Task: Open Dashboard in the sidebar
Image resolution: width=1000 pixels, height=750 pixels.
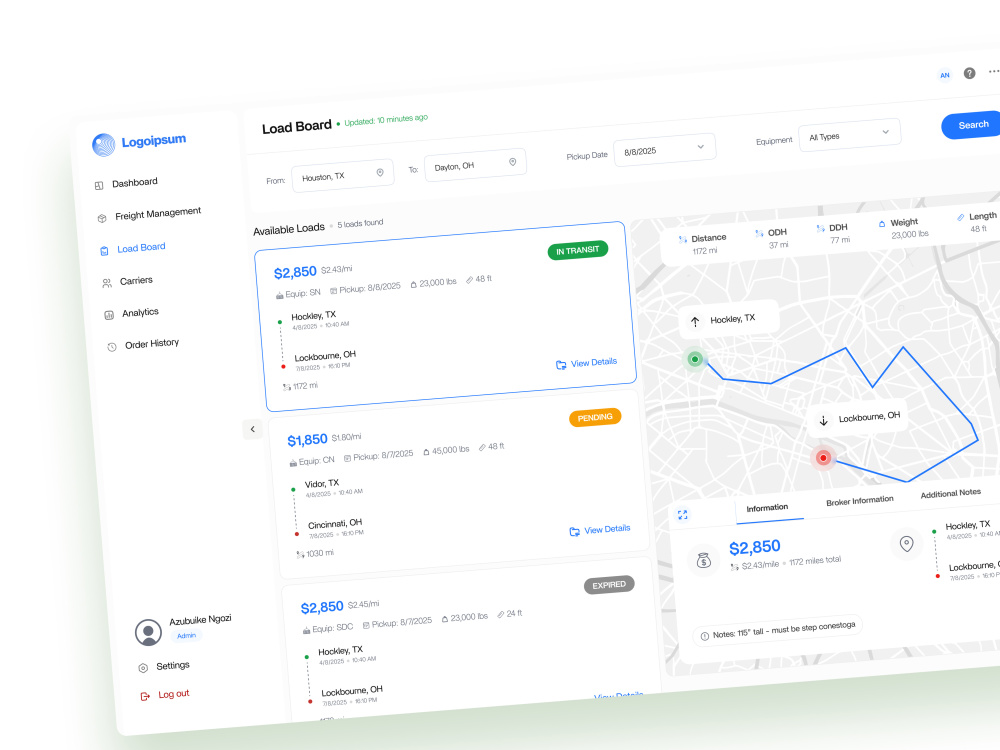Action: tap(135, 183)
